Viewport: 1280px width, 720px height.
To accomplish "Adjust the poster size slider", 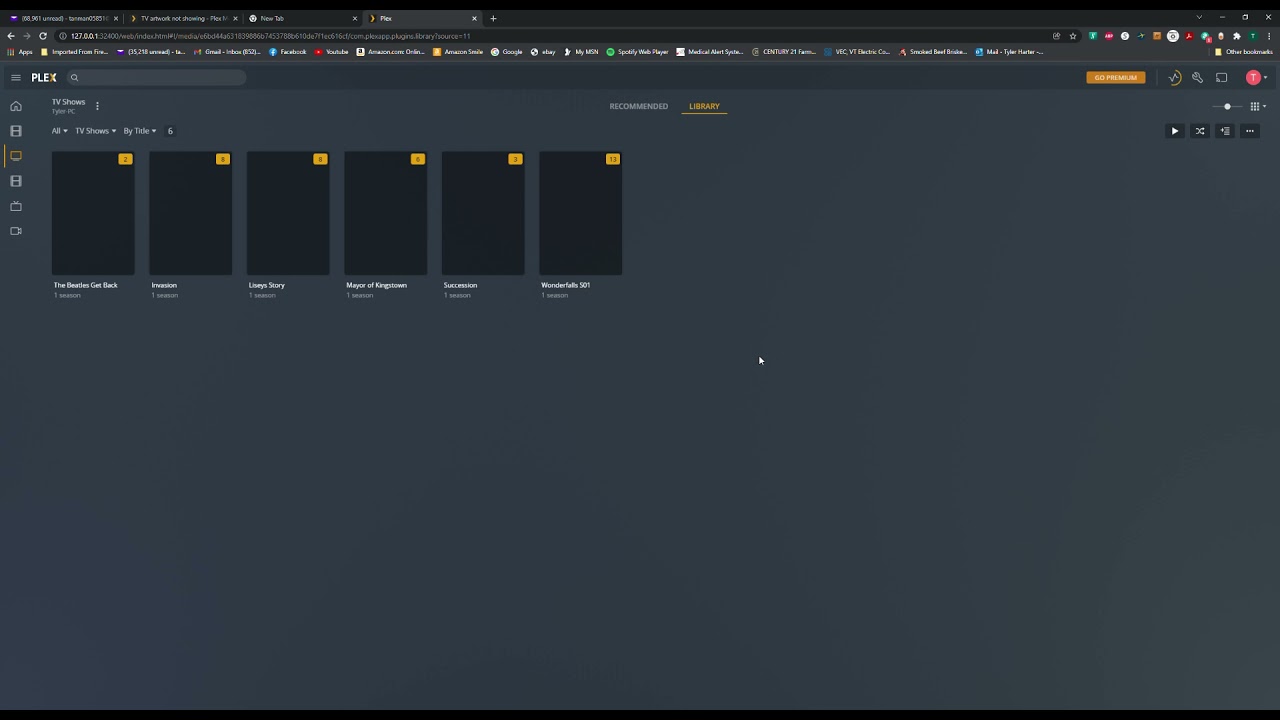I will 1227,106.
